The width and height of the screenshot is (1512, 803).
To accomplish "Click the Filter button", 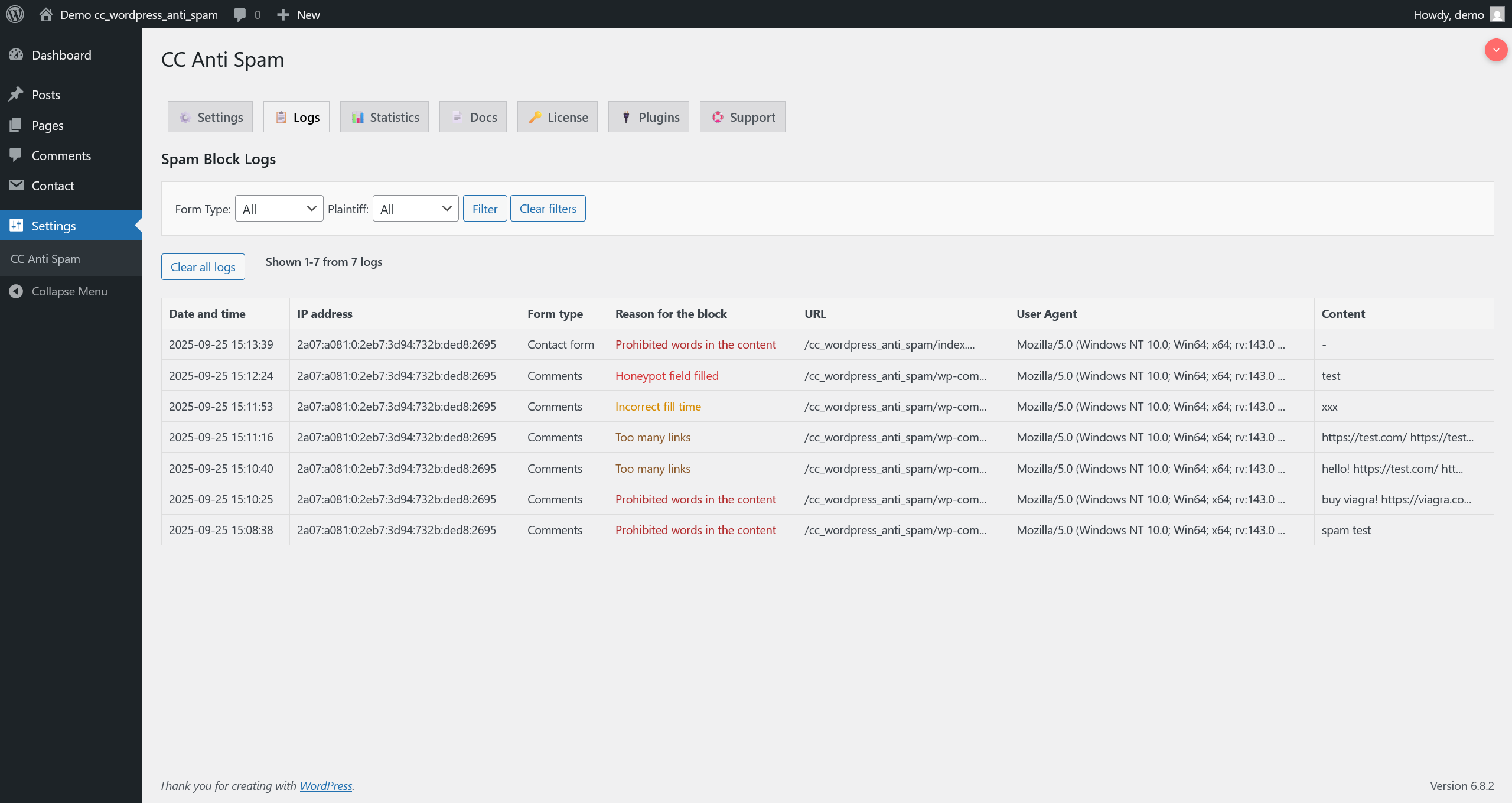I will (x=484, y=208).
